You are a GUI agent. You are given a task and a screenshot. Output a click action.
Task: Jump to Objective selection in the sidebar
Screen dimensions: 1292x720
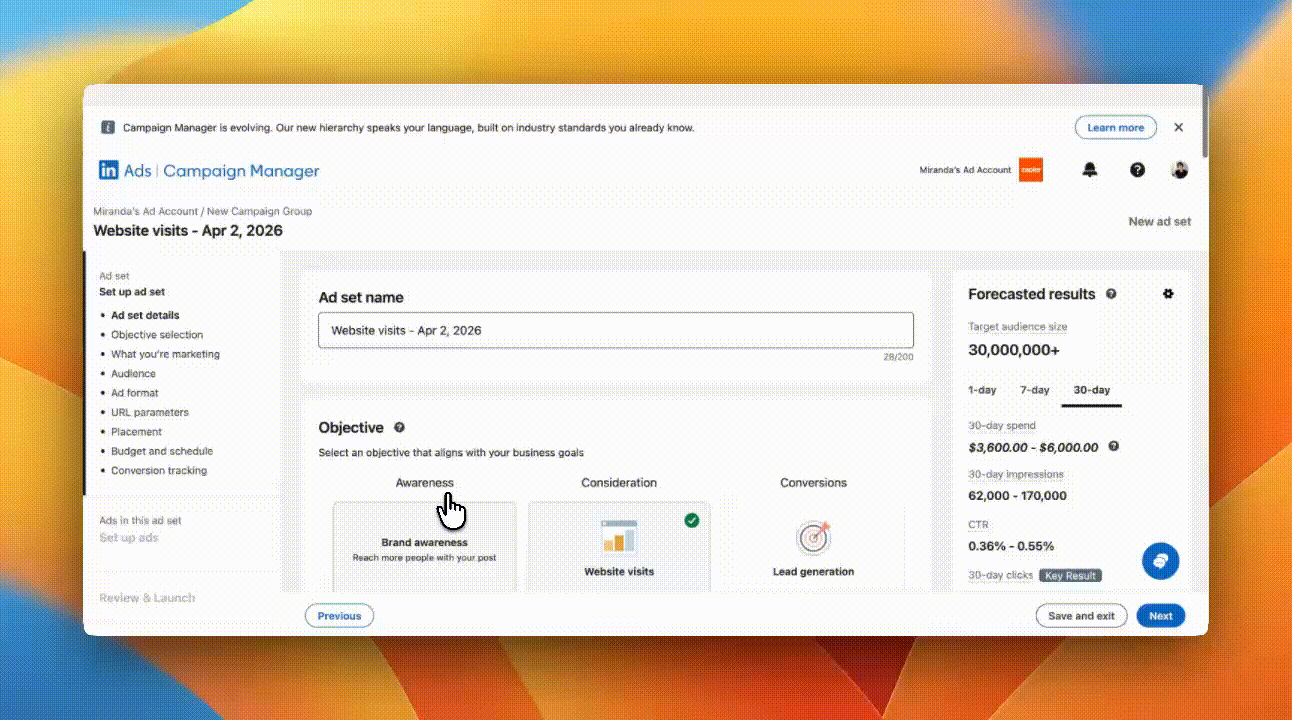tap(157, 335)
